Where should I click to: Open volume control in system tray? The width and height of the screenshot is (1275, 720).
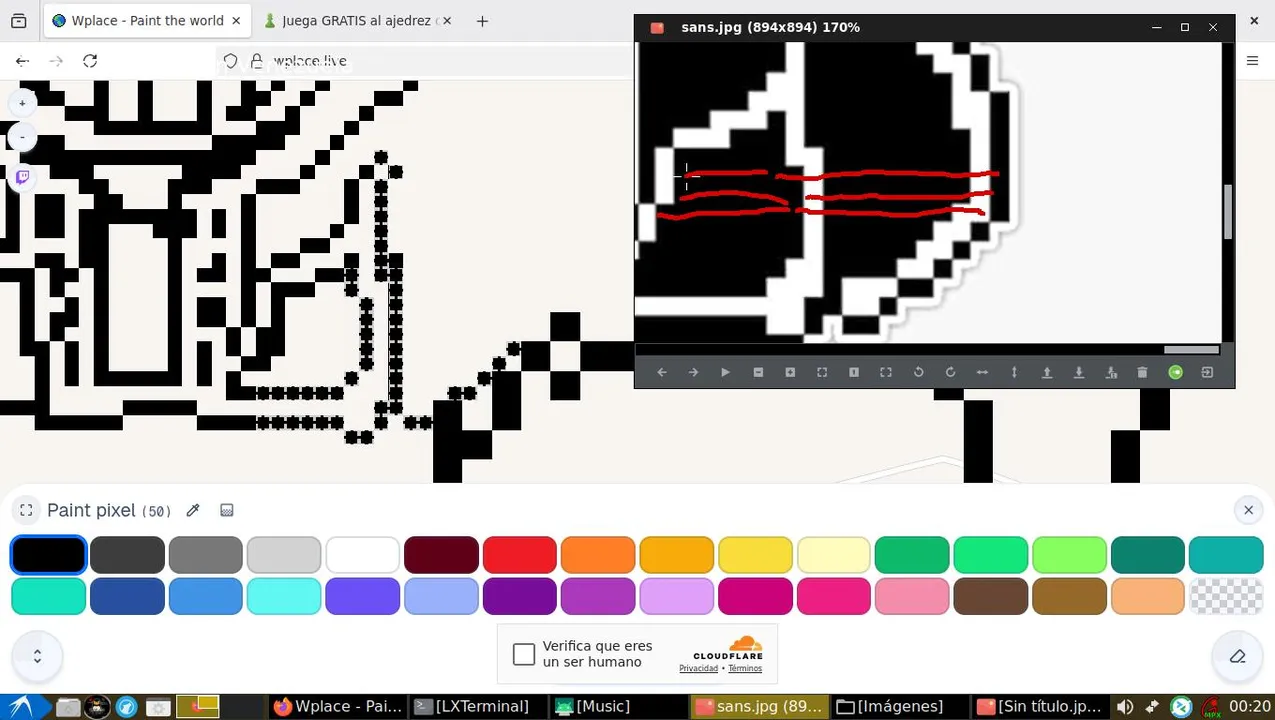click(x=1124, y=706)
